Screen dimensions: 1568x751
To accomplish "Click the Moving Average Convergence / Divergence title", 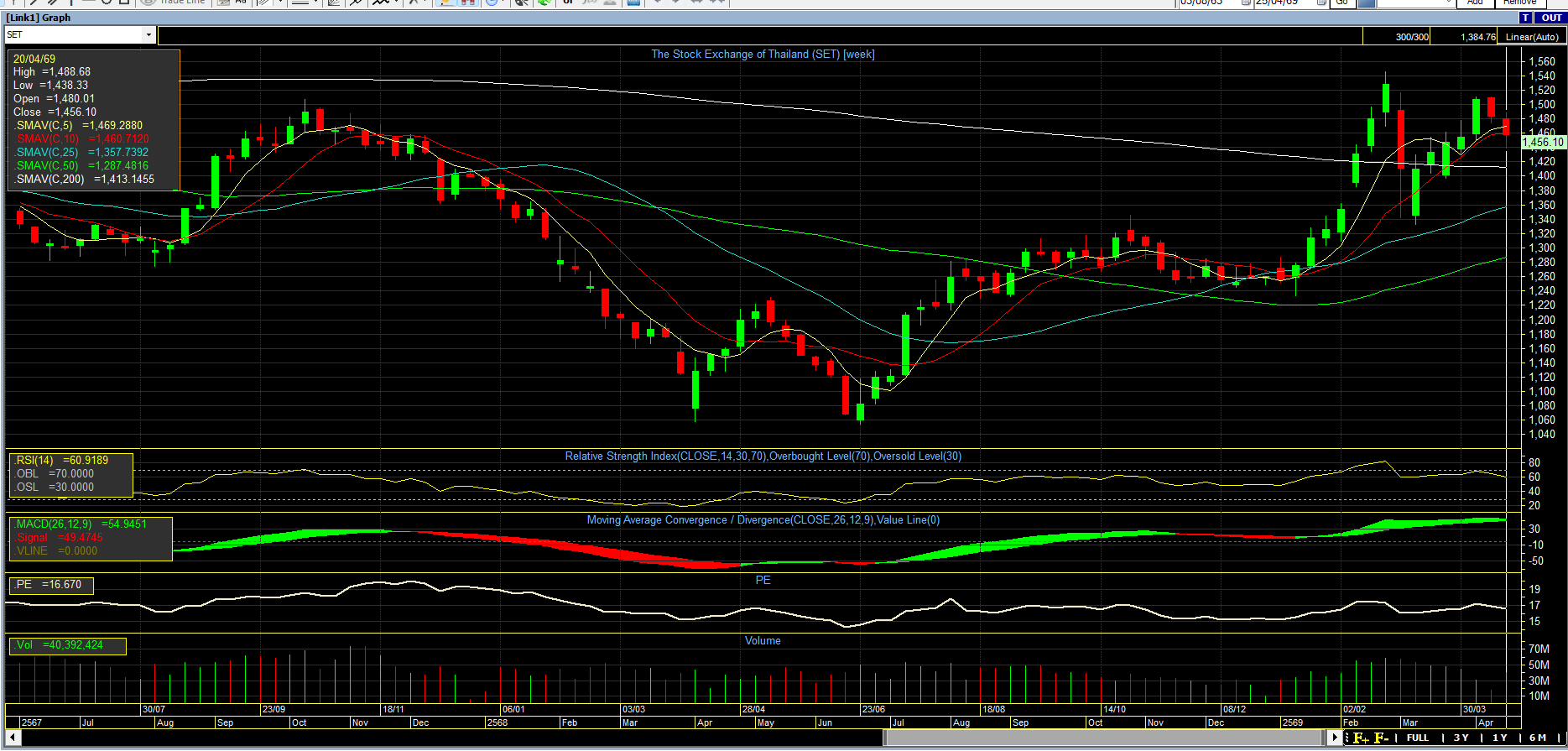I will [763, 520].
